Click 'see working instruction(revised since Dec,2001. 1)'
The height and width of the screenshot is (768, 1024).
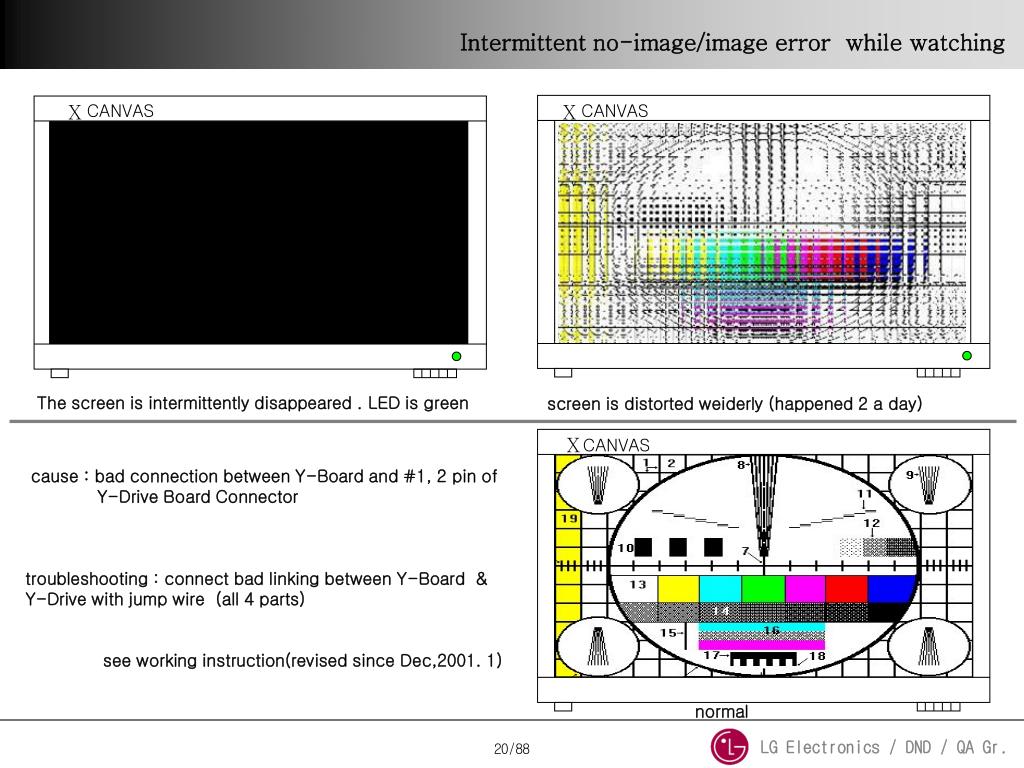(302, 660)
